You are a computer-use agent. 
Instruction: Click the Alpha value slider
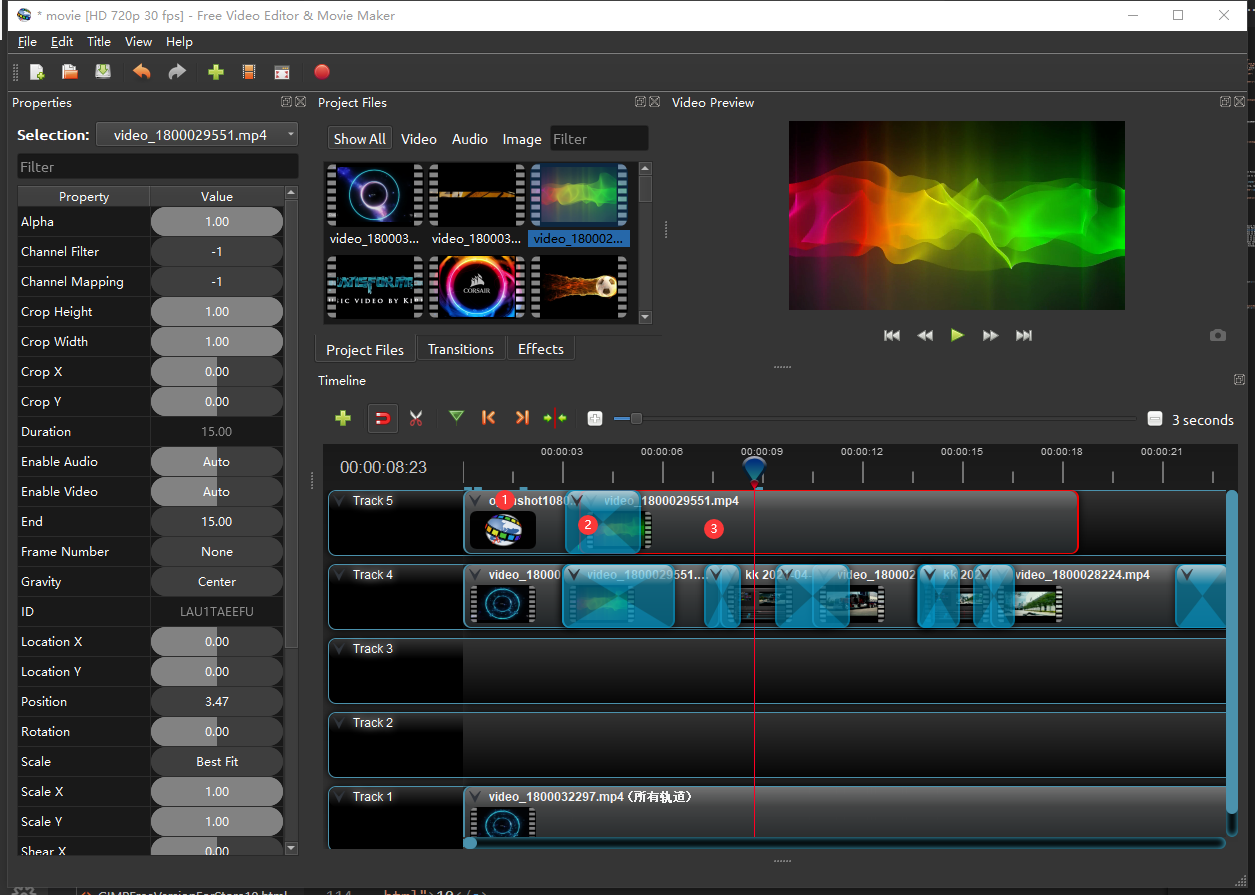pos(217,222)
